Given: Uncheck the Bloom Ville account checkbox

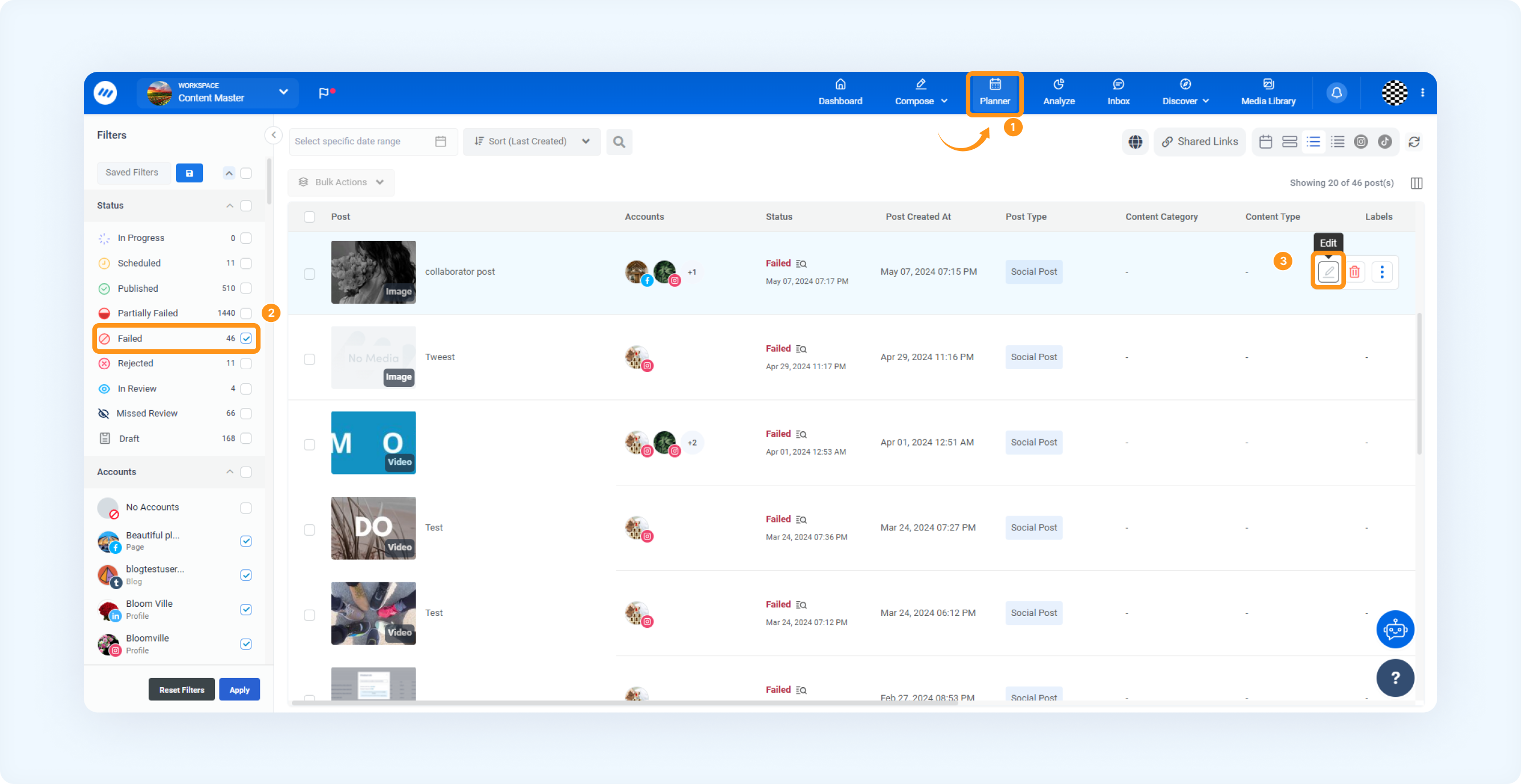Looking at the screenshot, I should (x=246, y=610).
